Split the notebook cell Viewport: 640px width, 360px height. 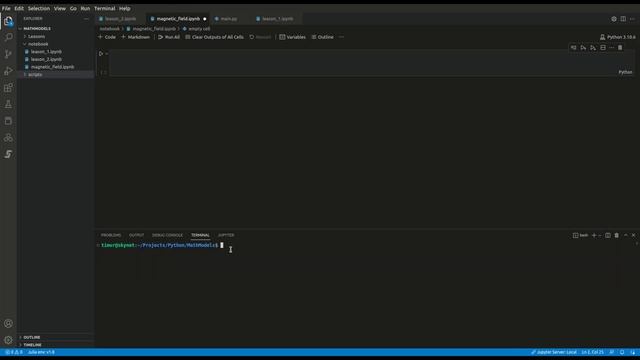[603, 48]
